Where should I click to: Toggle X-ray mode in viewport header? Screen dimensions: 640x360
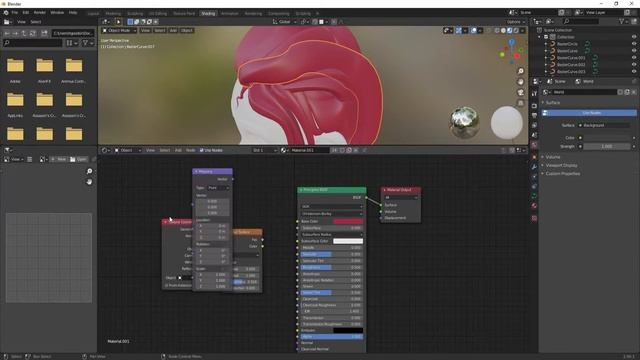[489, 31]
